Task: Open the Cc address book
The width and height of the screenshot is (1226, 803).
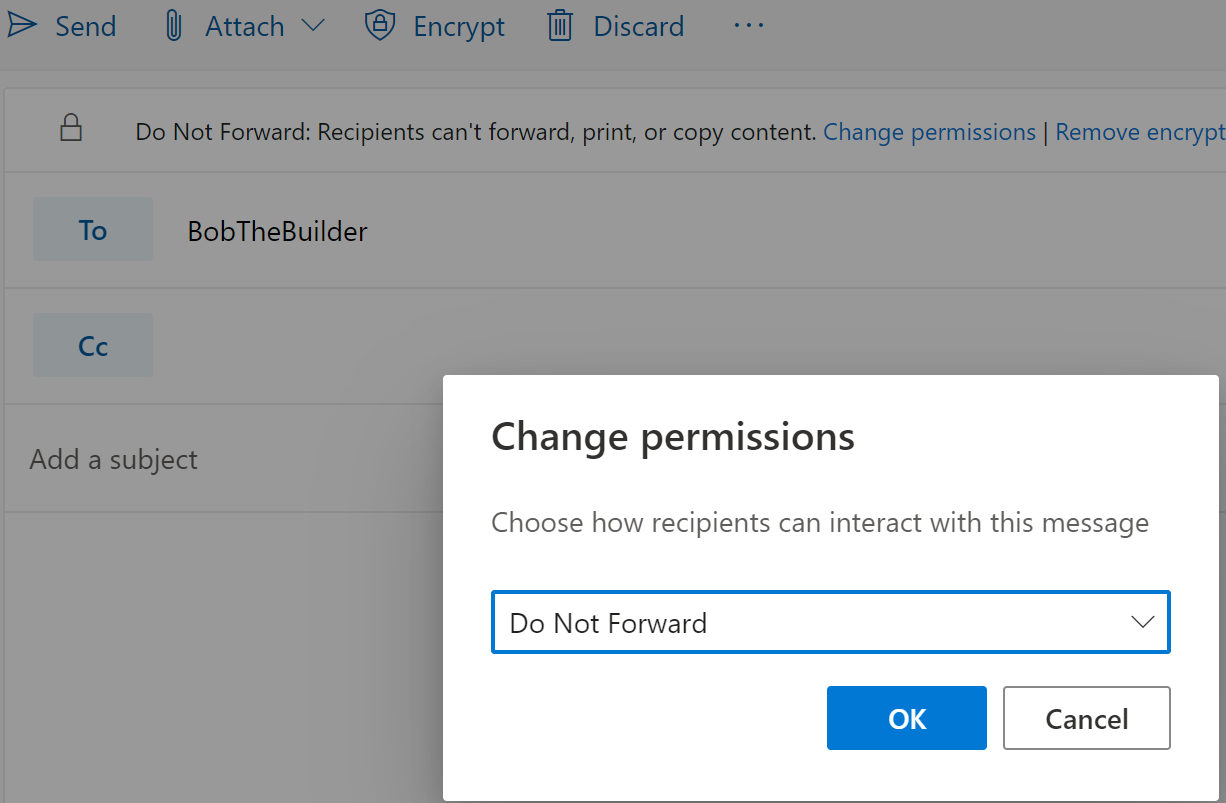Action: (92, 345)
